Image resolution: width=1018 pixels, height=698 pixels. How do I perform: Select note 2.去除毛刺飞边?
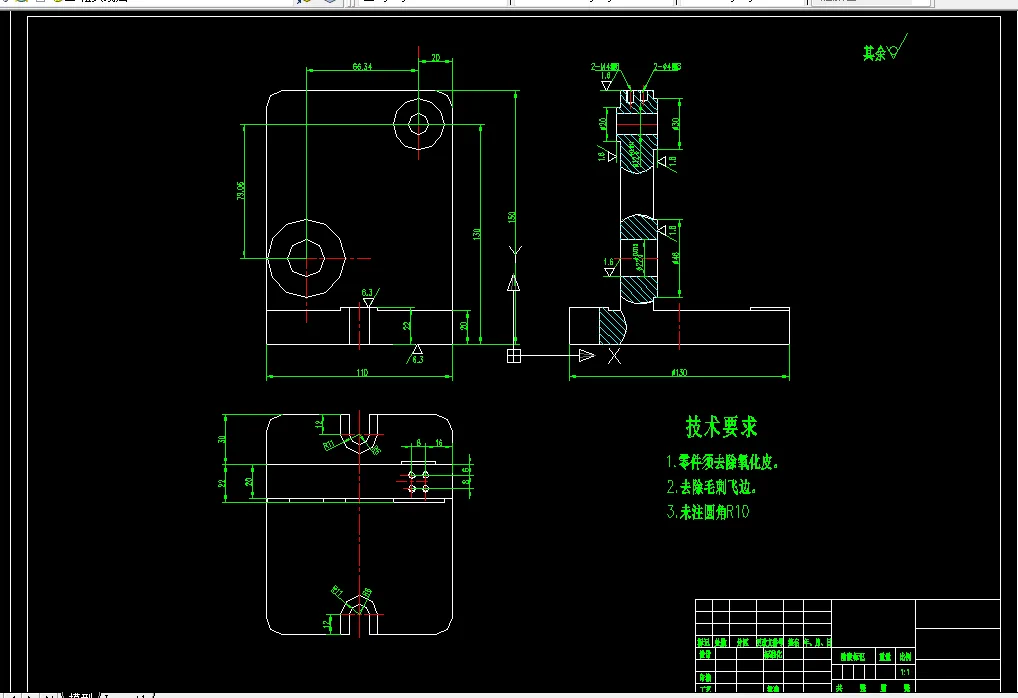(712, 487)
